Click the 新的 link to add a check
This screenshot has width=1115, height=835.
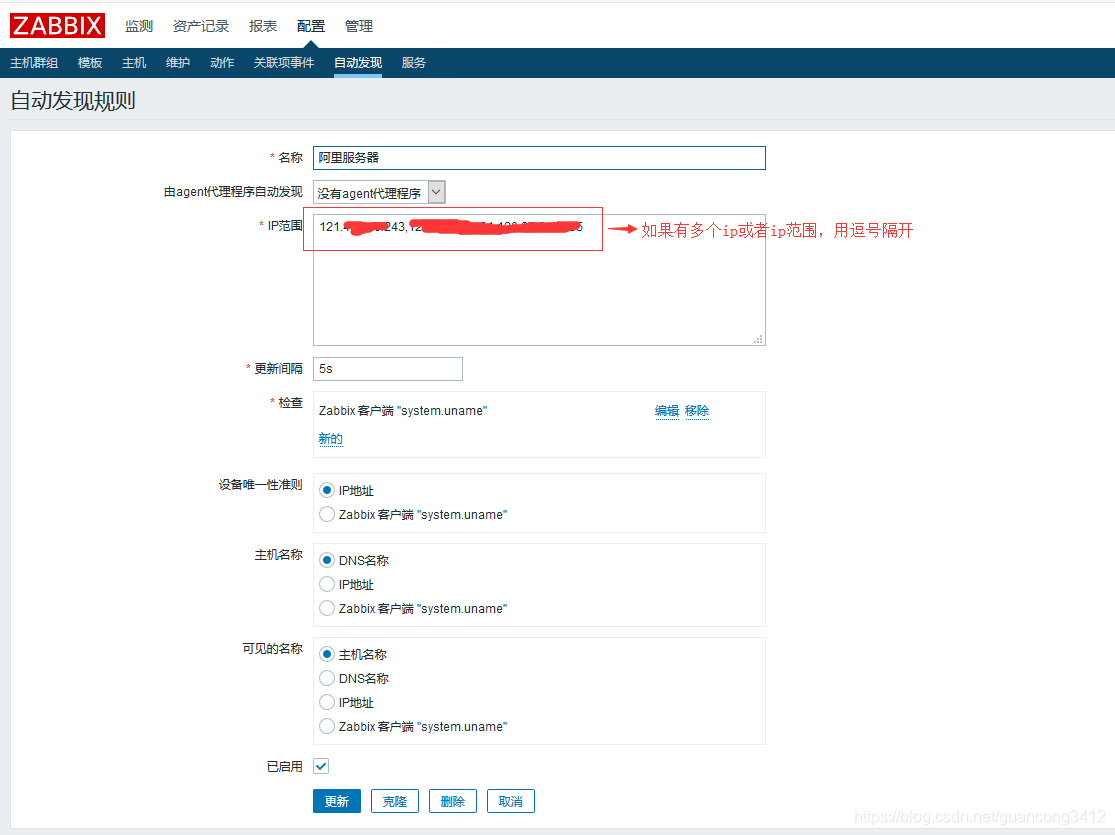330,439
